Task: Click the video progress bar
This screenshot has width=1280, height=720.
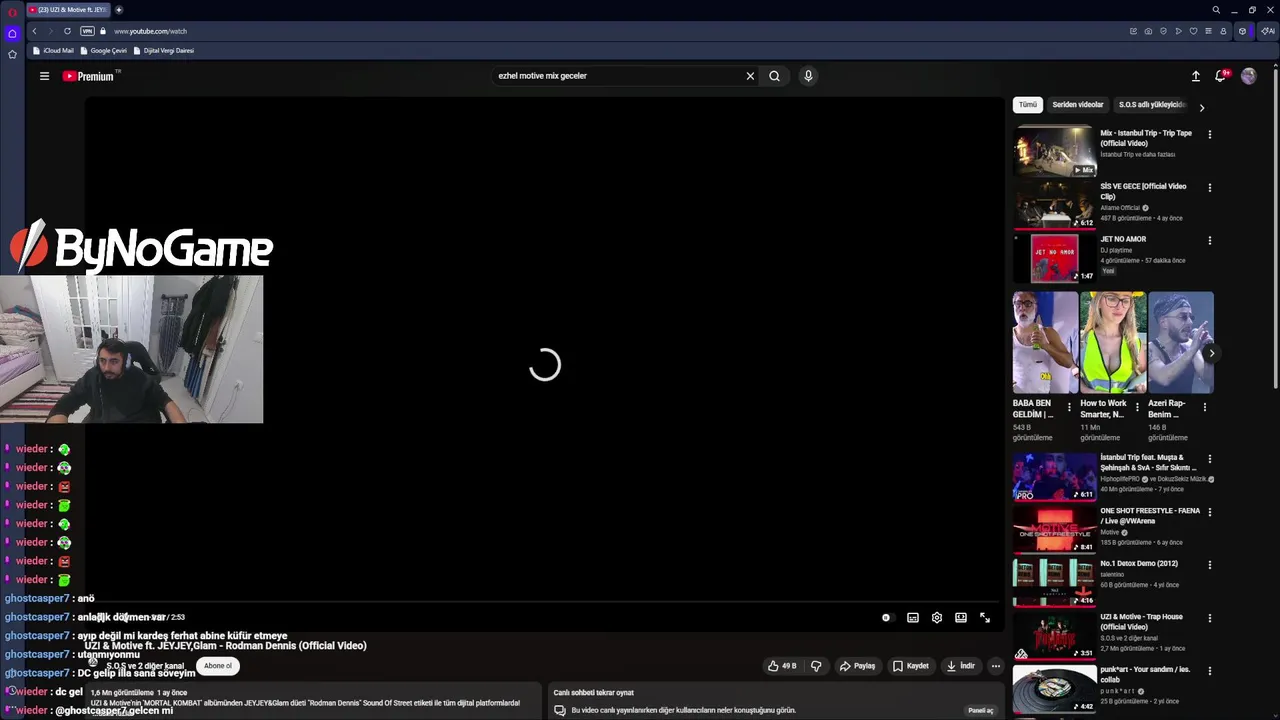Action: point(545,603)
